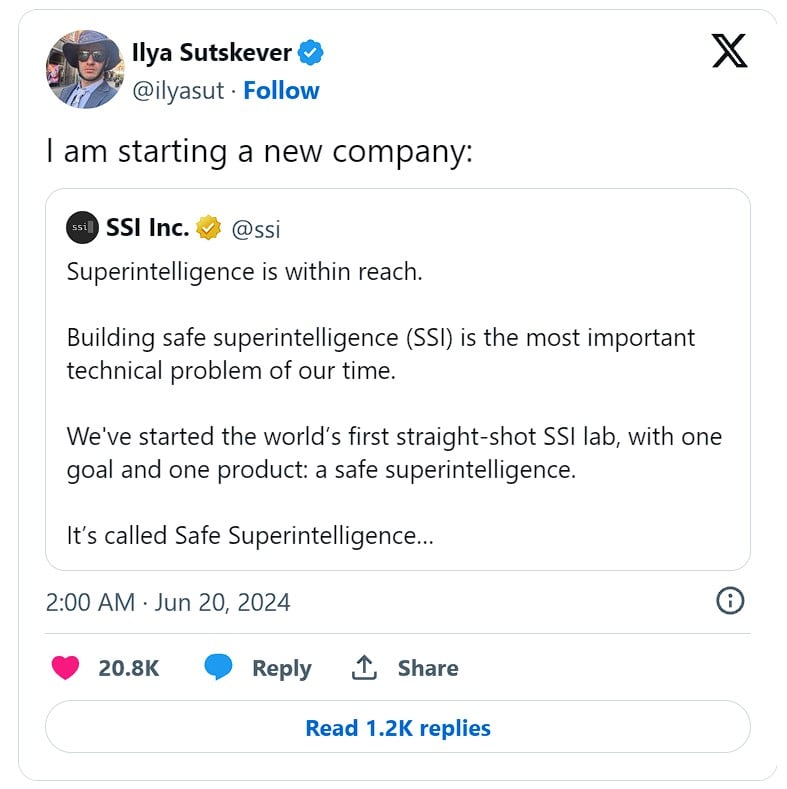Click the gold verified badge next to SSI Inc.

pyautogui.click(x=208, y=227)
